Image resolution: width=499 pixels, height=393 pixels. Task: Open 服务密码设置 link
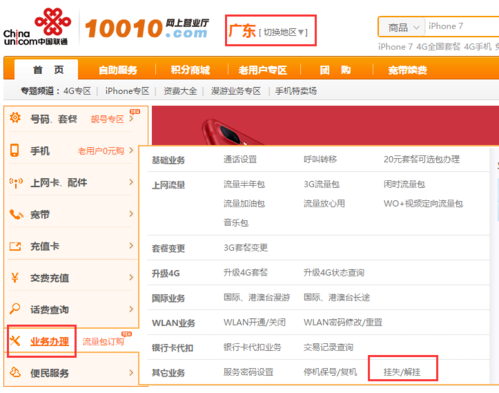coord(248,372)
